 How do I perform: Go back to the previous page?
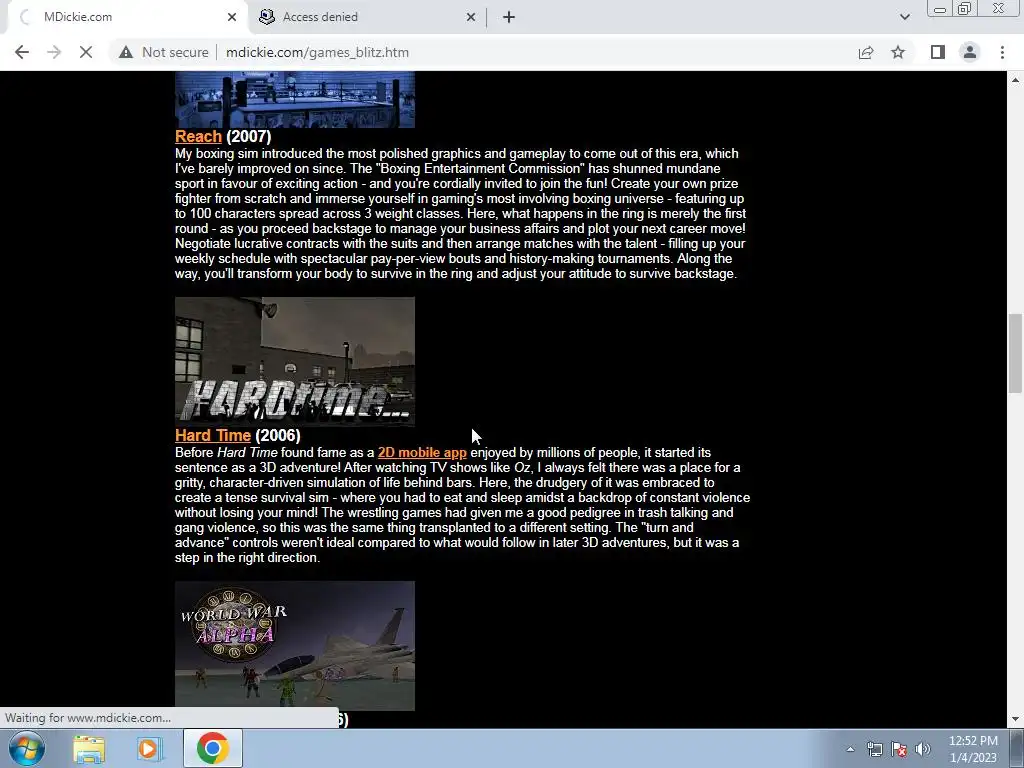pos(22,52)
